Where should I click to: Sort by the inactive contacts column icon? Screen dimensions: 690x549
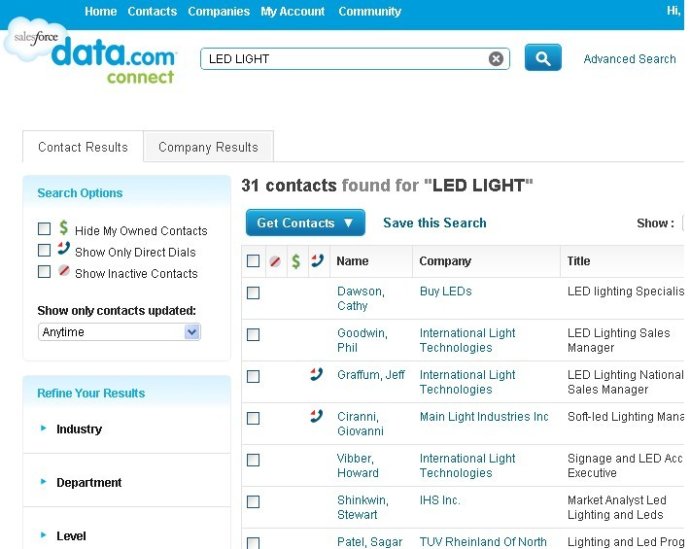pos(275,262)
